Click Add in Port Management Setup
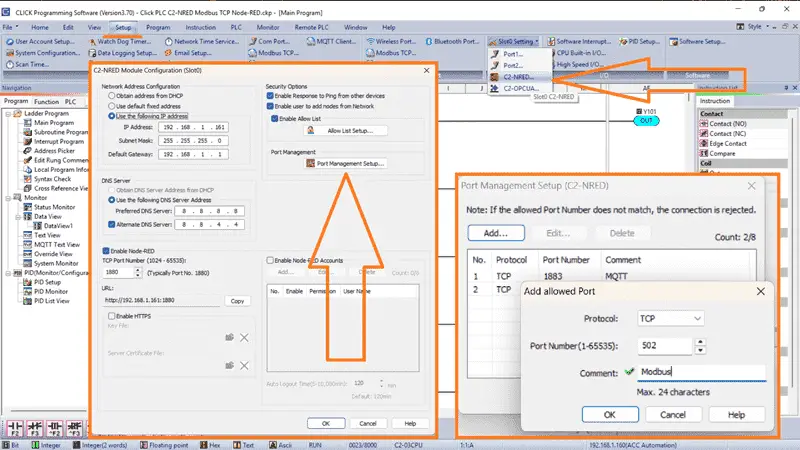 (x=496, y=233)
